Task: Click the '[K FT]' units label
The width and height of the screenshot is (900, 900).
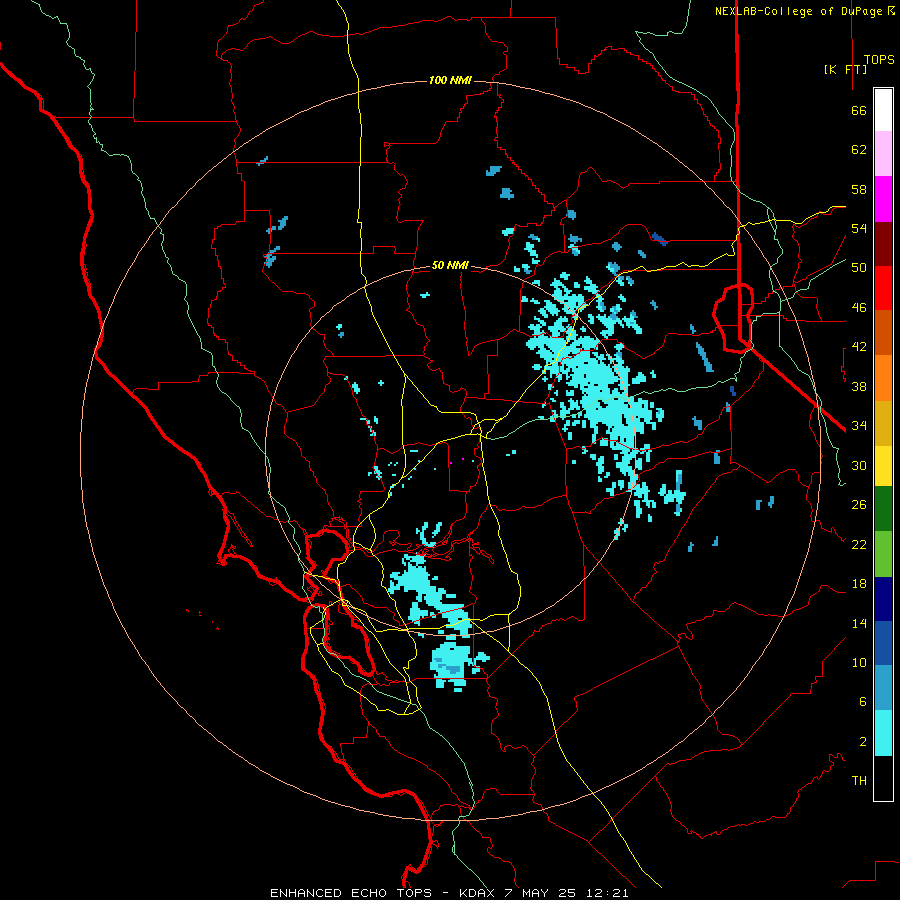Action: click(x=845, y=69)
